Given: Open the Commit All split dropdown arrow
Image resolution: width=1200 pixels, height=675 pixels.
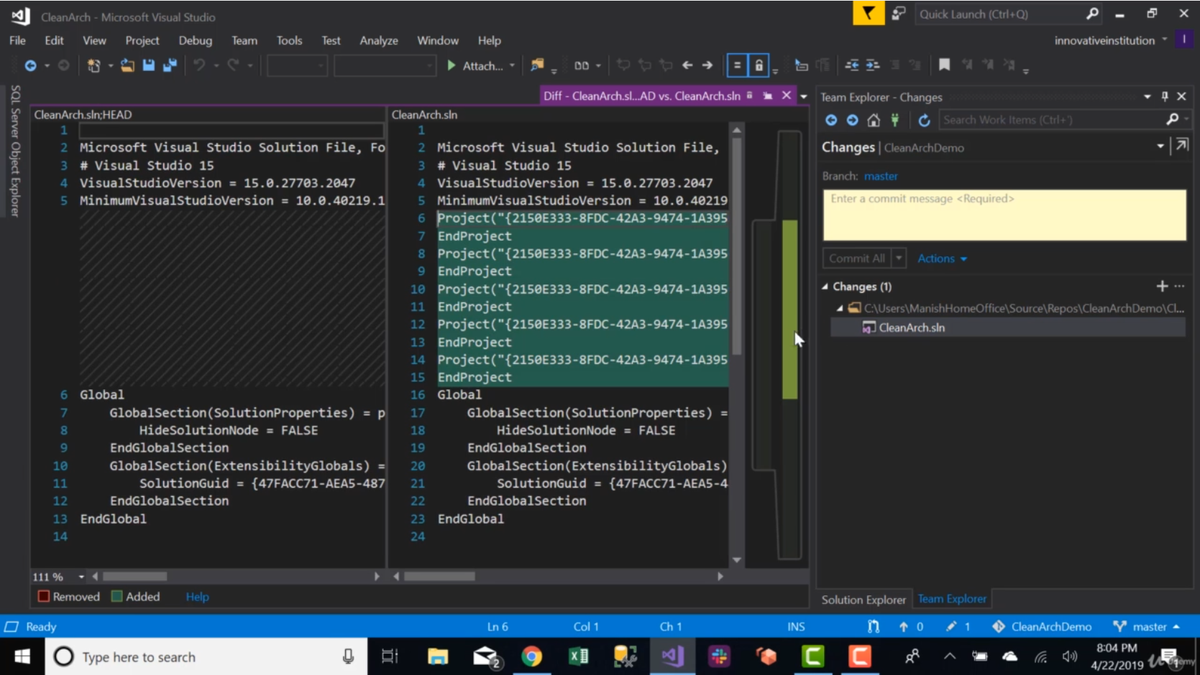Looking at the screenshot, I should click(899, 258).
